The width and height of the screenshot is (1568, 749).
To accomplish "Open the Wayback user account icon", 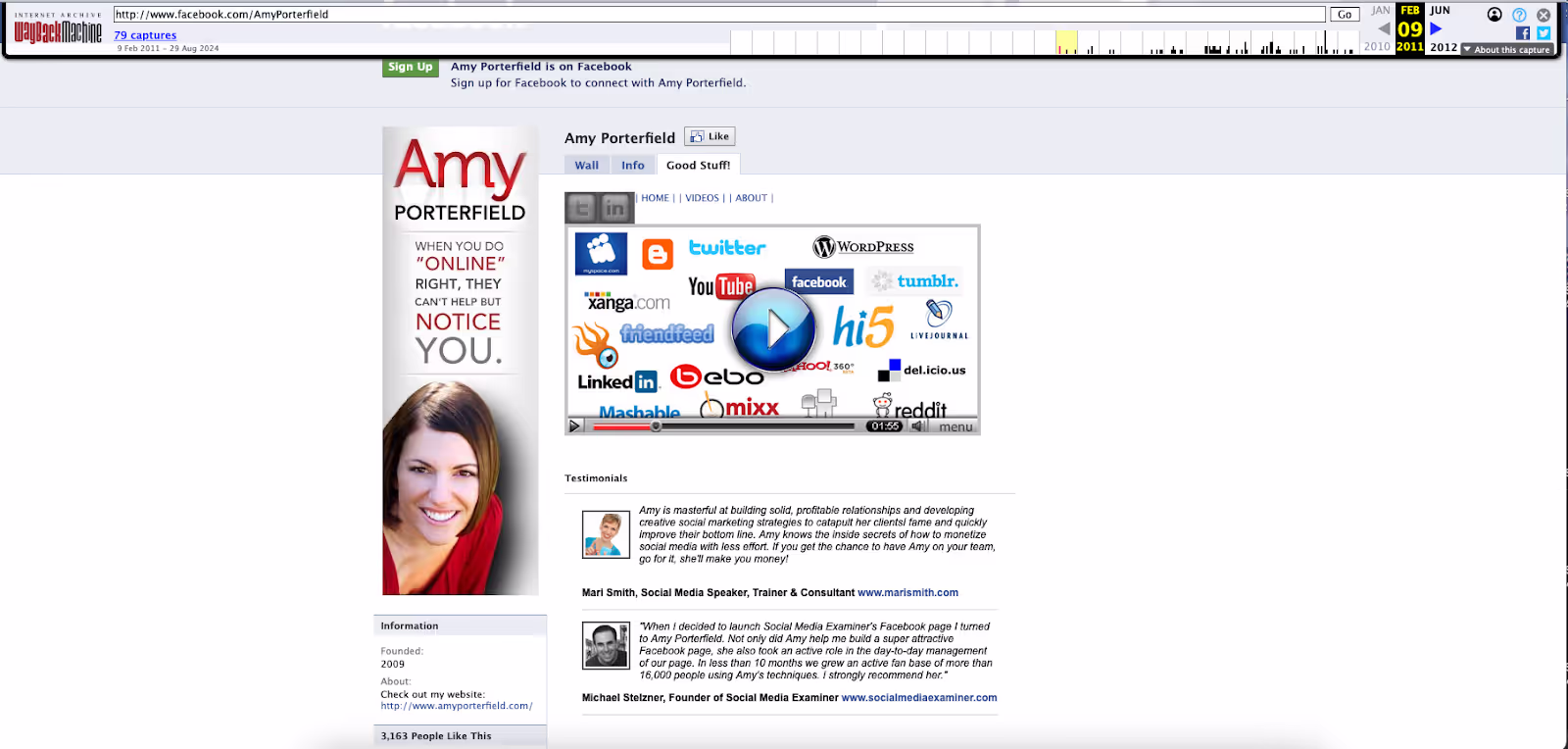I will [x=1494, y=15].
